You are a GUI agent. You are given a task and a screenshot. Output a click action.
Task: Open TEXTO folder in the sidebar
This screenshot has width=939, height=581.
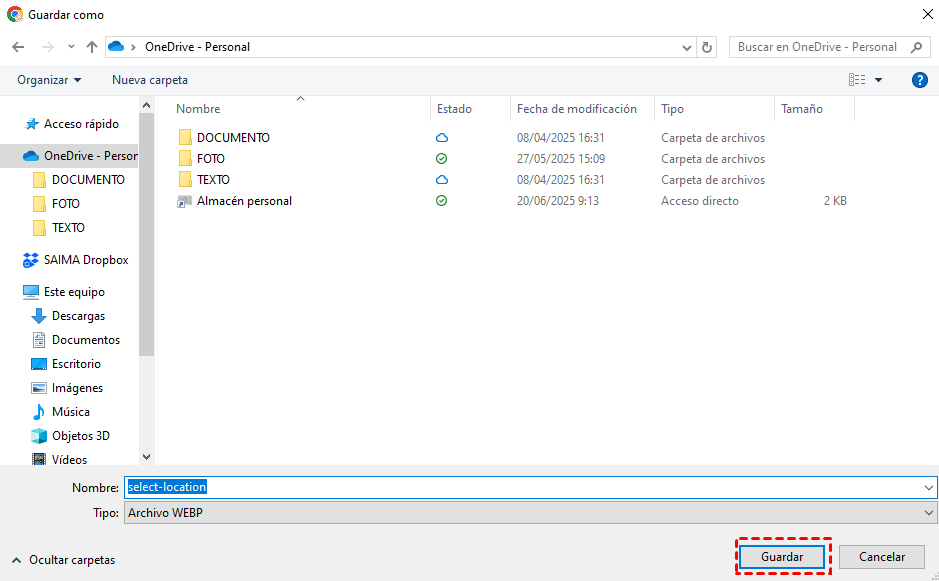coord(68,228)
